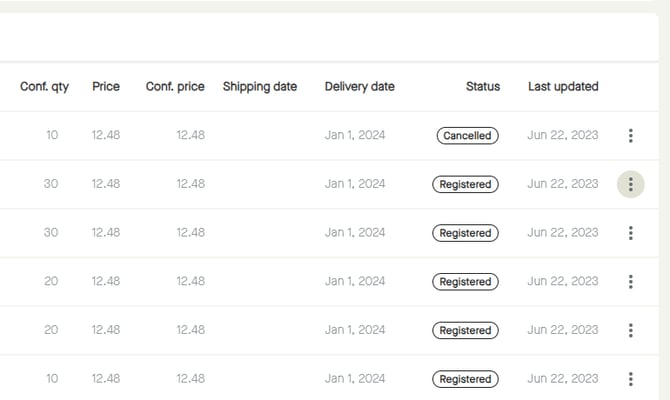
Task: Sort by the Status column header
Action: (482, 87)
